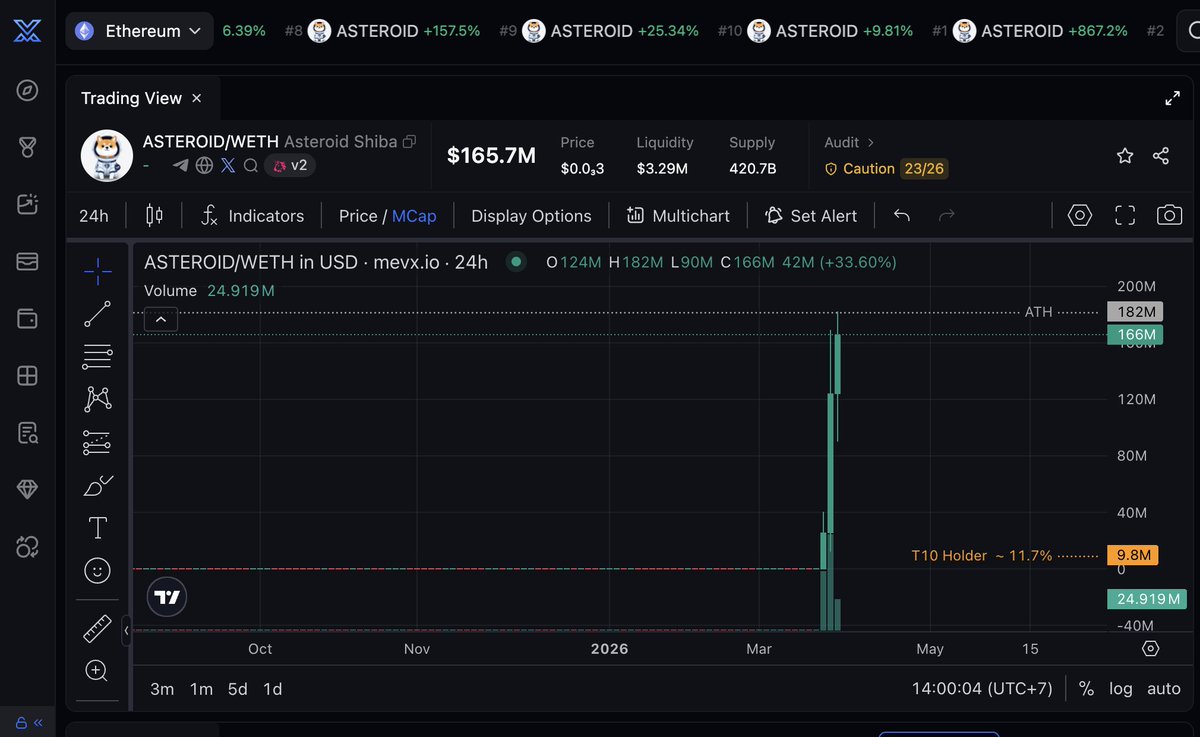1200x737 pixels.
Task: Click the search icon beside X link
Action: [x=250, y=165]
